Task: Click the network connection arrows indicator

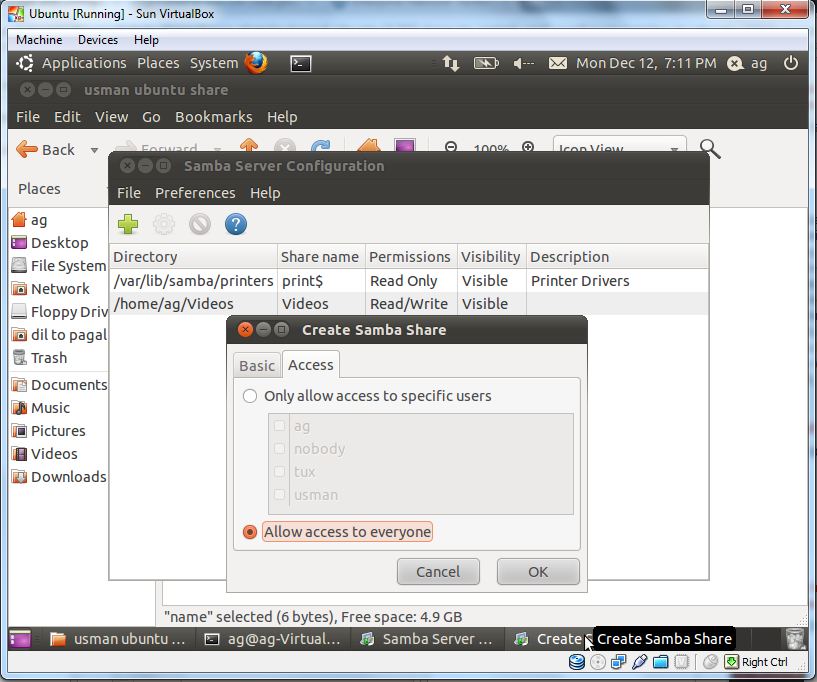Action: coord(451,64)
